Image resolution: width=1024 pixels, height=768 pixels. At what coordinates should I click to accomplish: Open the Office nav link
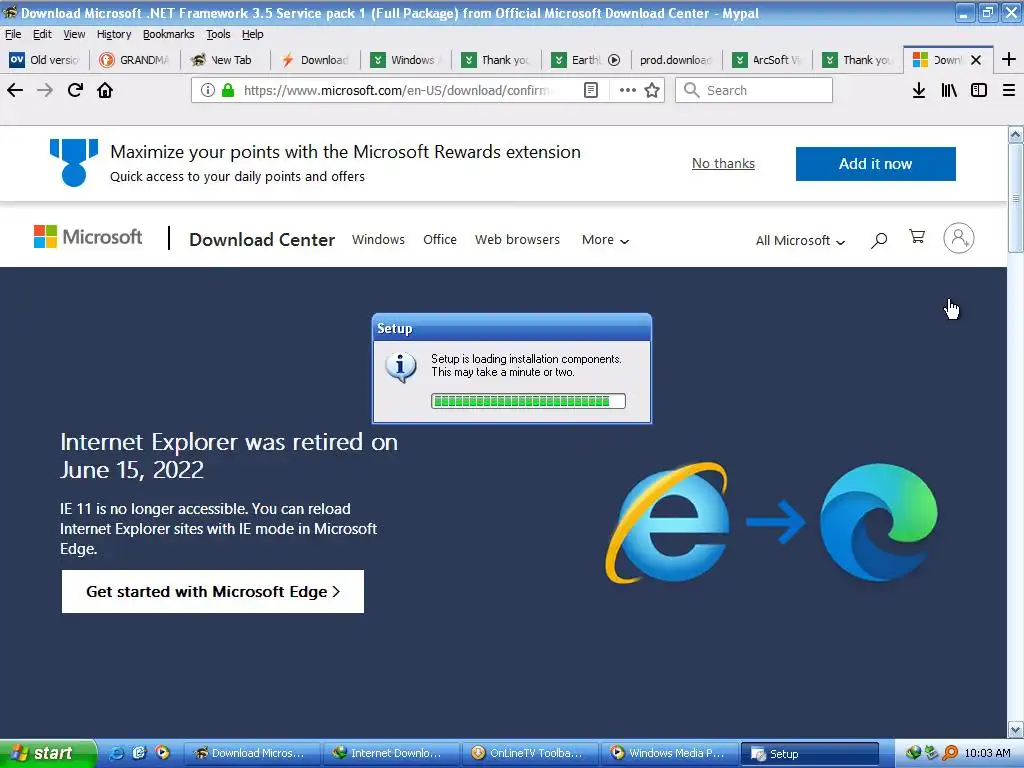440,240
